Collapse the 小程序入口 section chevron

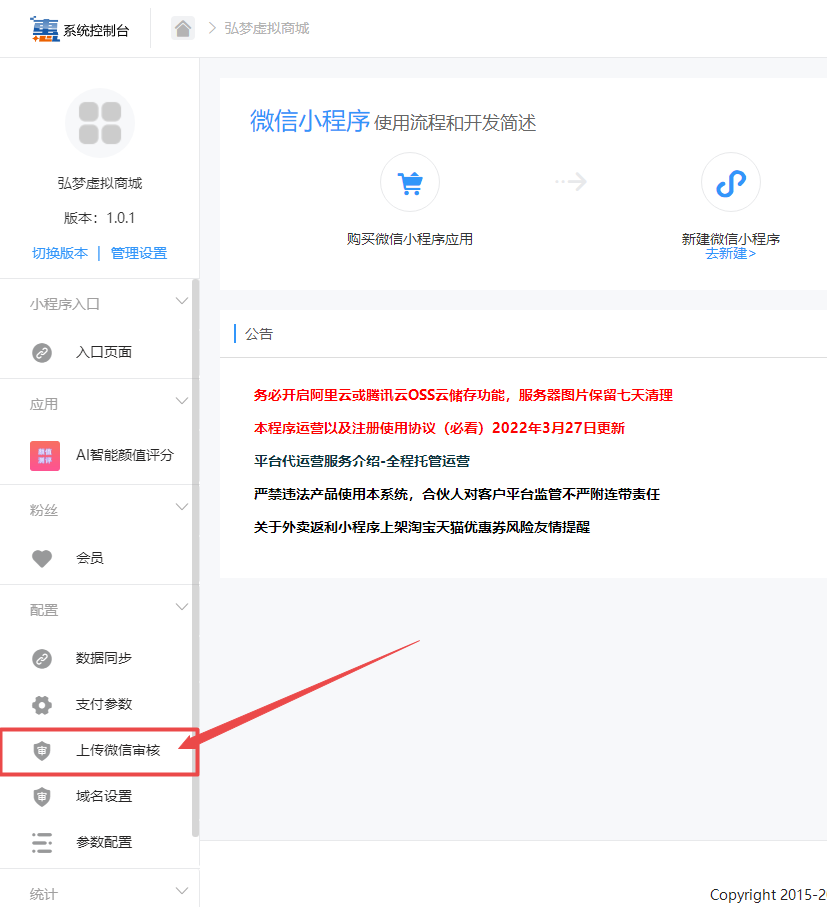[182, 301]
